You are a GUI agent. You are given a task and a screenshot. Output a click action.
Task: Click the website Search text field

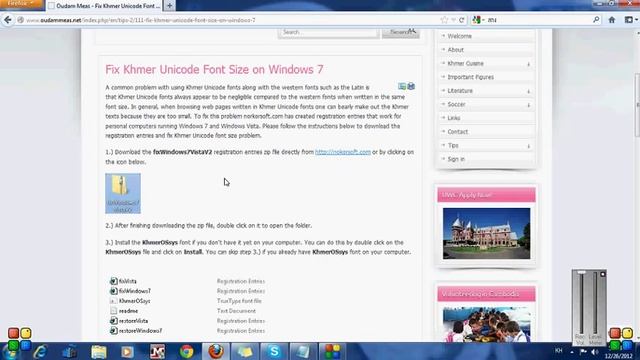point(328,32)
